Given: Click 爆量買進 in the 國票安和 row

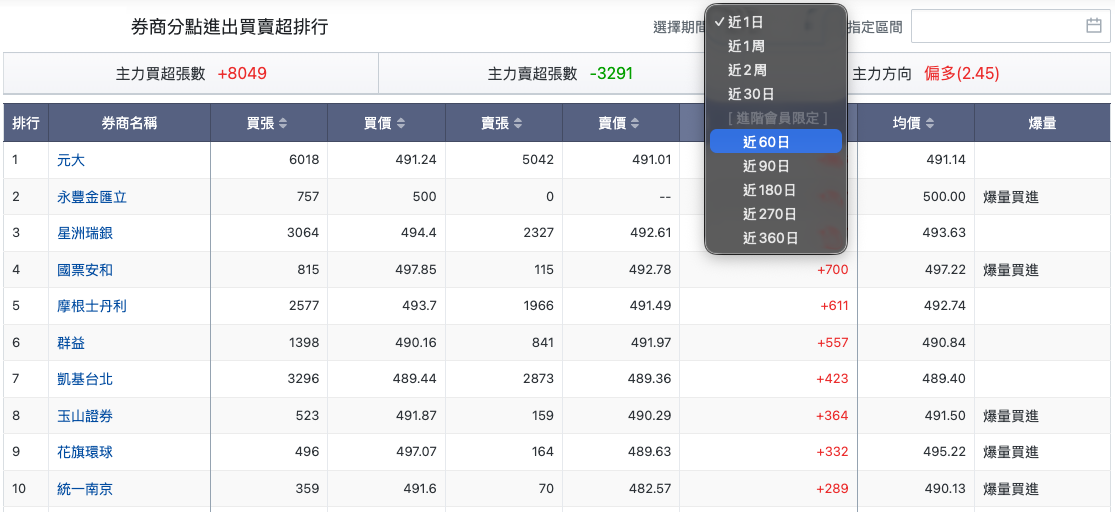Looking at the screenshot, I should click(x=1011, y=270).
